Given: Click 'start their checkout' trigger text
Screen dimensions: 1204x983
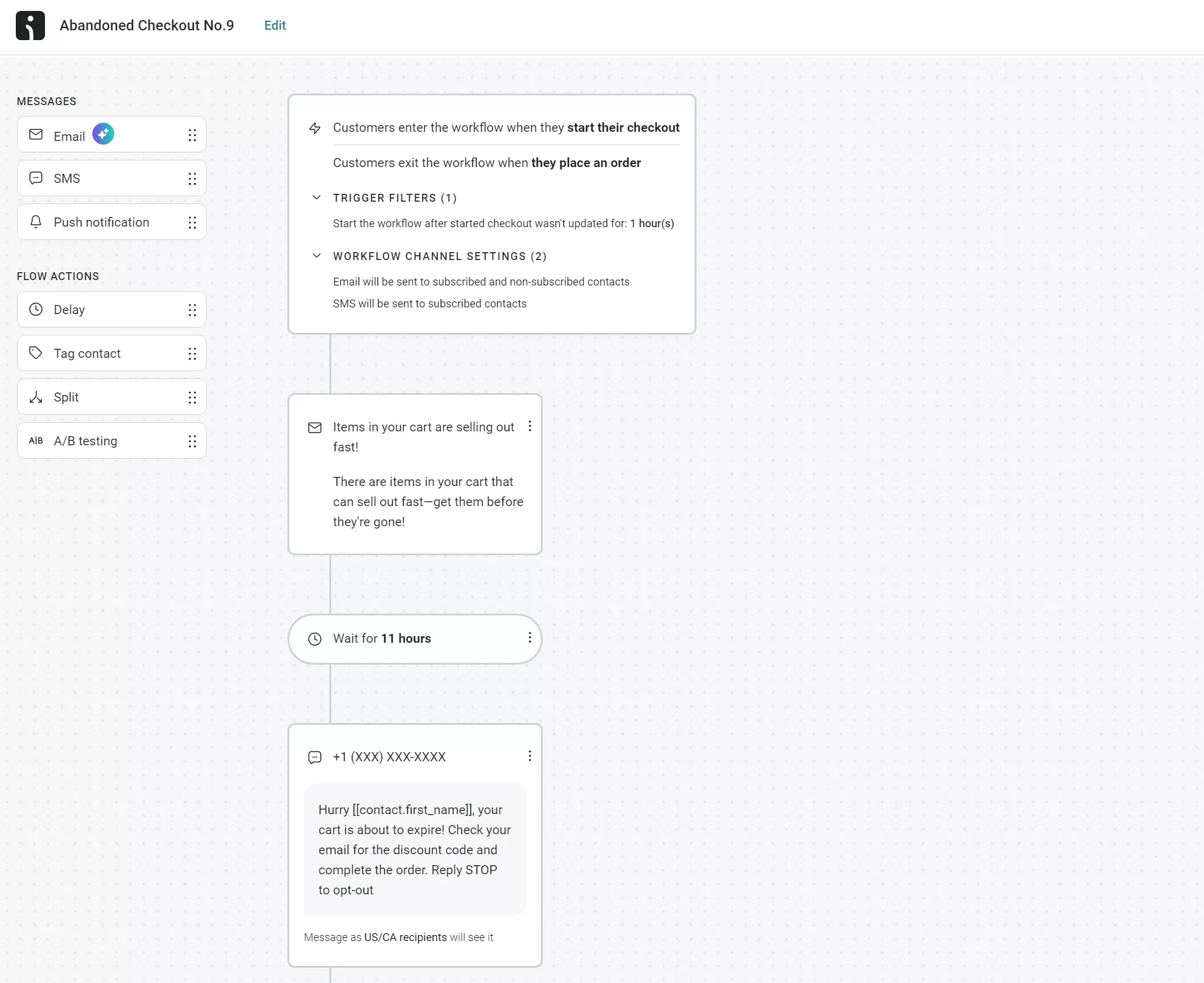Looking at the screenshot, I should click(x=623, y=128).
